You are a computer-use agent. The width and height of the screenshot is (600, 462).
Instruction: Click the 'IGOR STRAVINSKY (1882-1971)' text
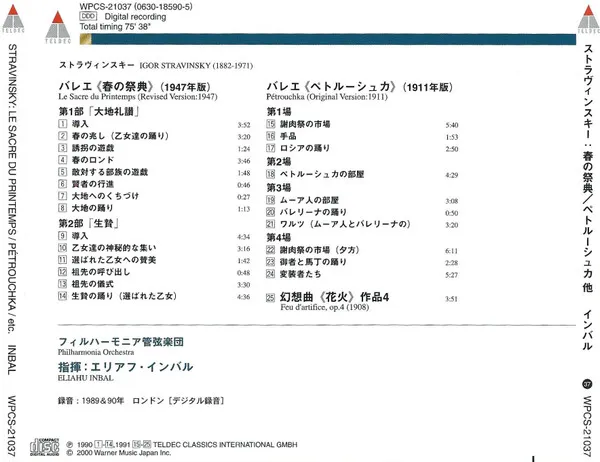coord(196,65)
